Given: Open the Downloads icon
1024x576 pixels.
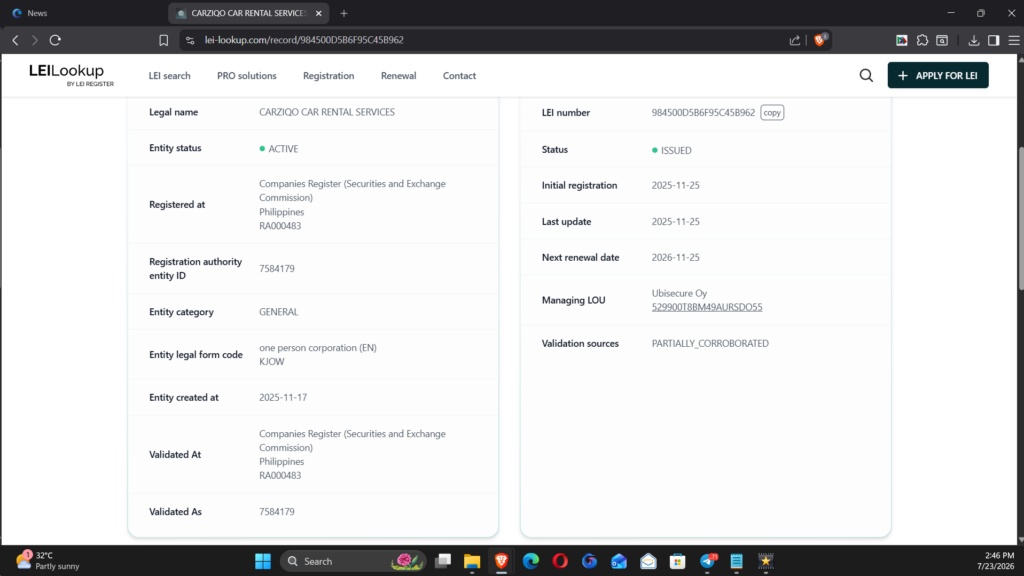Looking at the screenshot, I should [974, 40].
